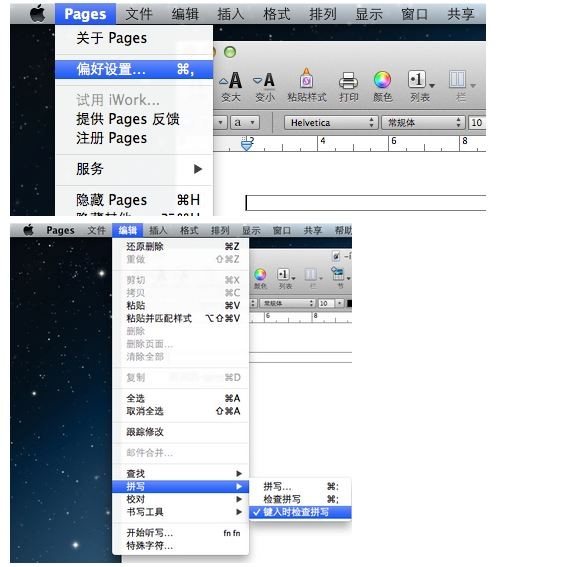This screenshot has height=567, width=577.
Task: Click the 变小 shrink-font icon
Action: coord(265,81)
